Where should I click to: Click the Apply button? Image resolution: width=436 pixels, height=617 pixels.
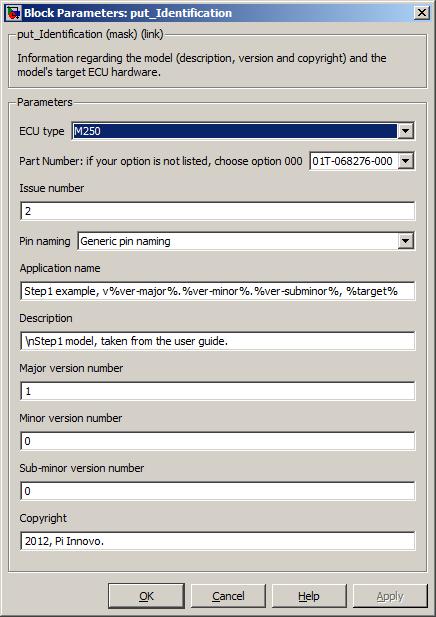tap(390, 596)
